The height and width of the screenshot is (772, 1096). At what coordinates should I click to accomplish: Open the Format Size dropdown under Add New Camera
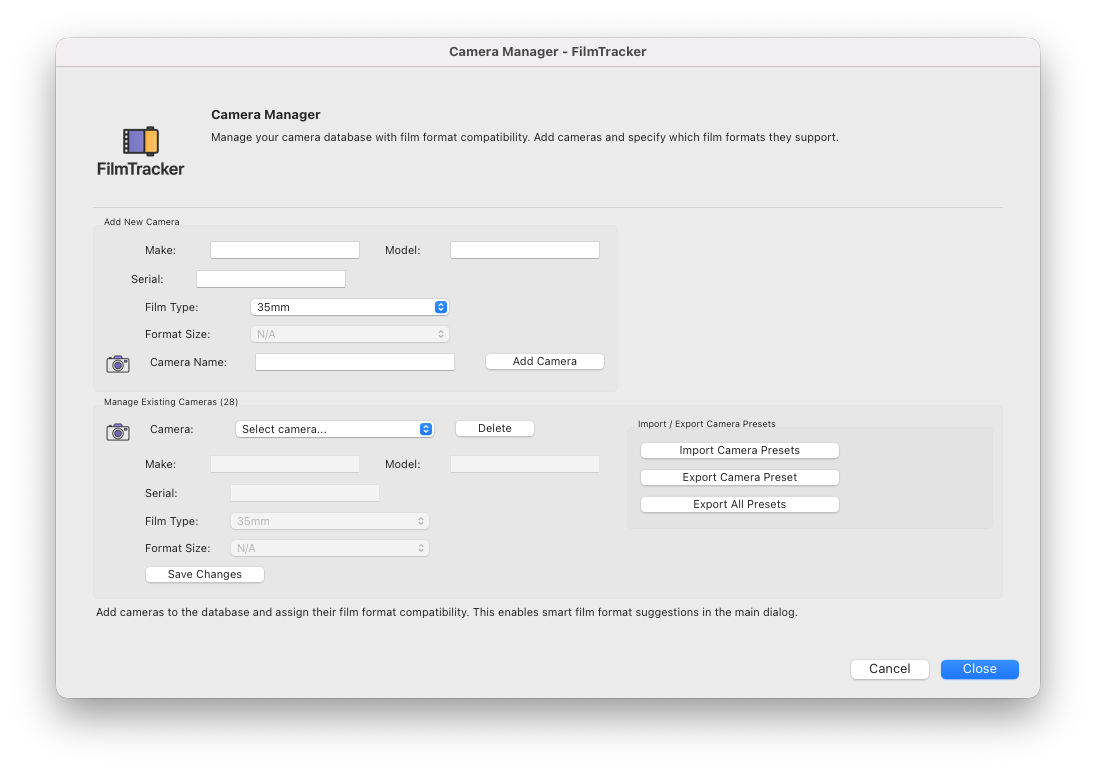coord(349,334)
